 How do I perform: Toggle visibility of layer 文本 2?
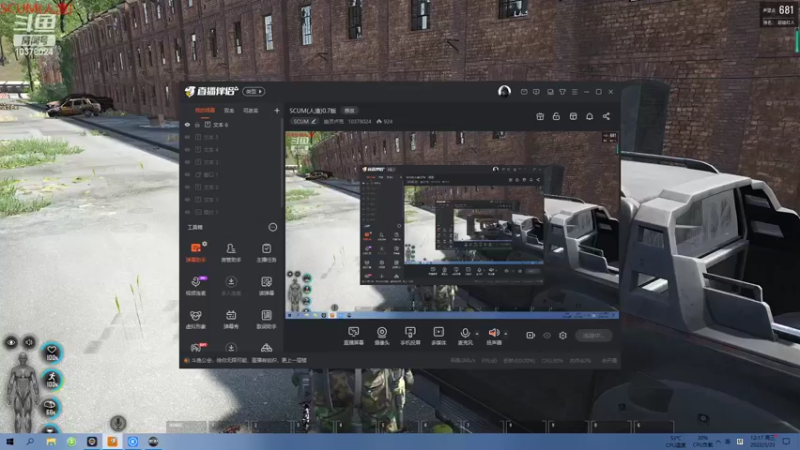coord(187,187)
